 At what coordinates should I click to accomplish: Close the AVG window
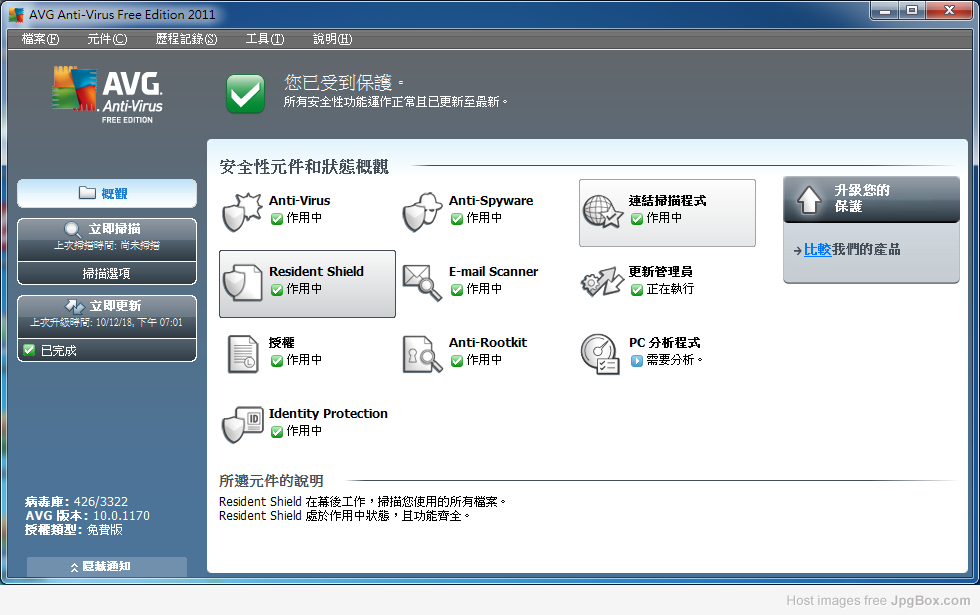pos(949,11)
